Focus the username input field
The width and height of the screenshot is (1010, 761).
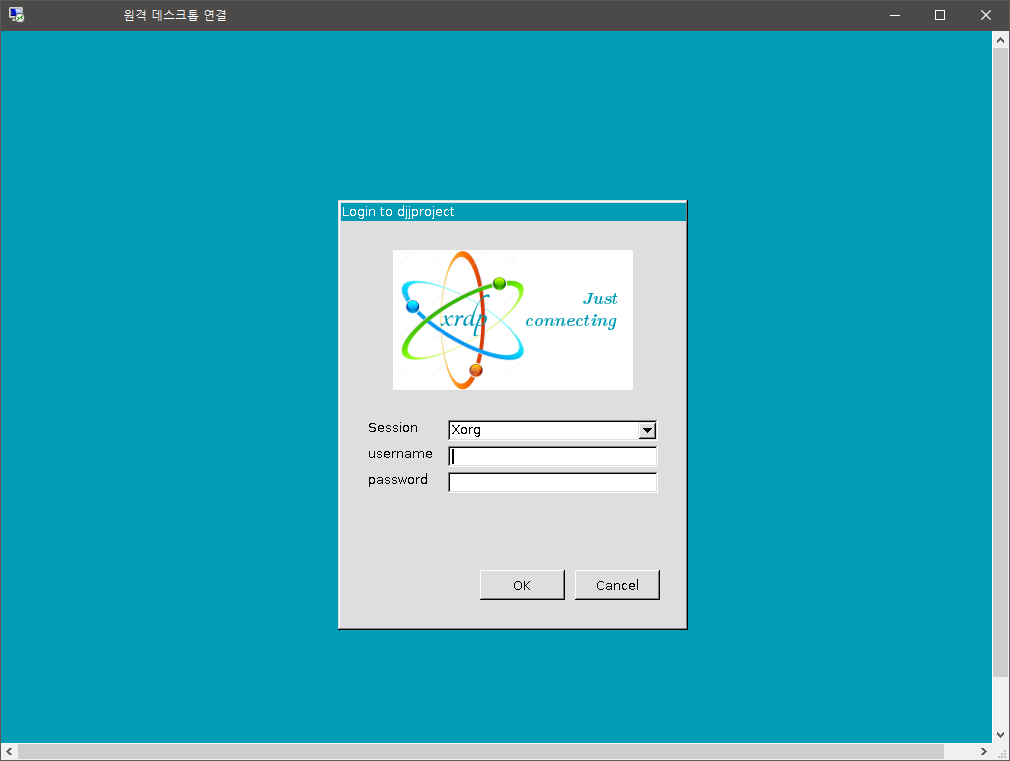(x=552, y=456)
